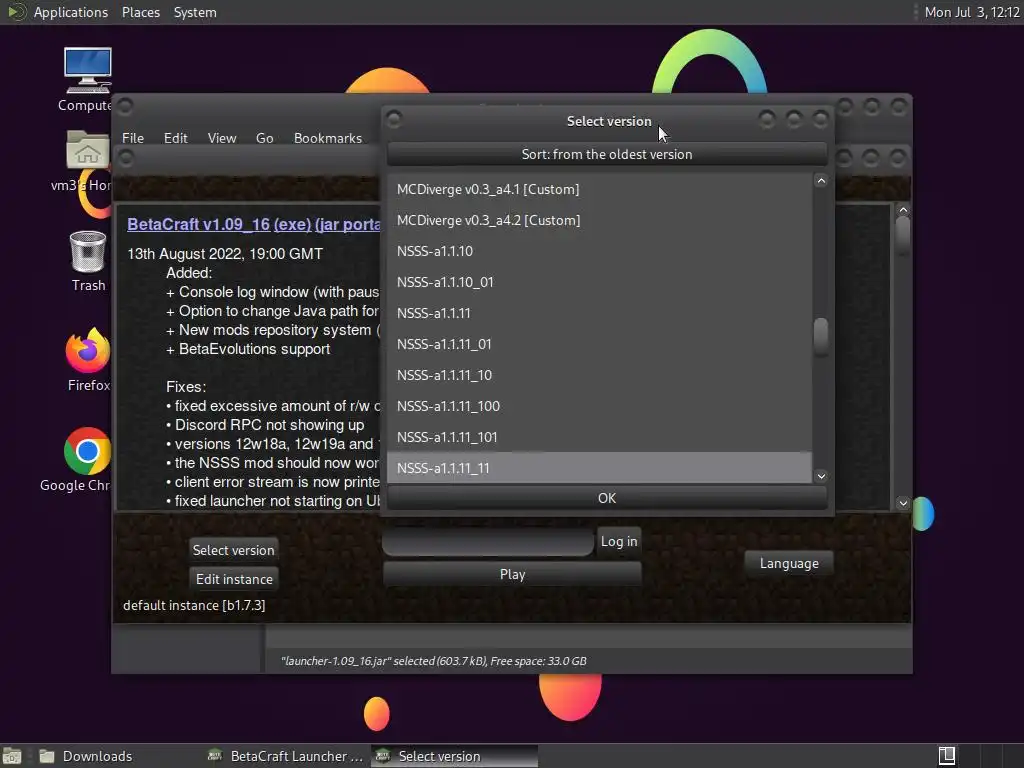Click the version list scrollbar thumb
This screenshot has width=1024, height=768.
[x=821, y=336]
